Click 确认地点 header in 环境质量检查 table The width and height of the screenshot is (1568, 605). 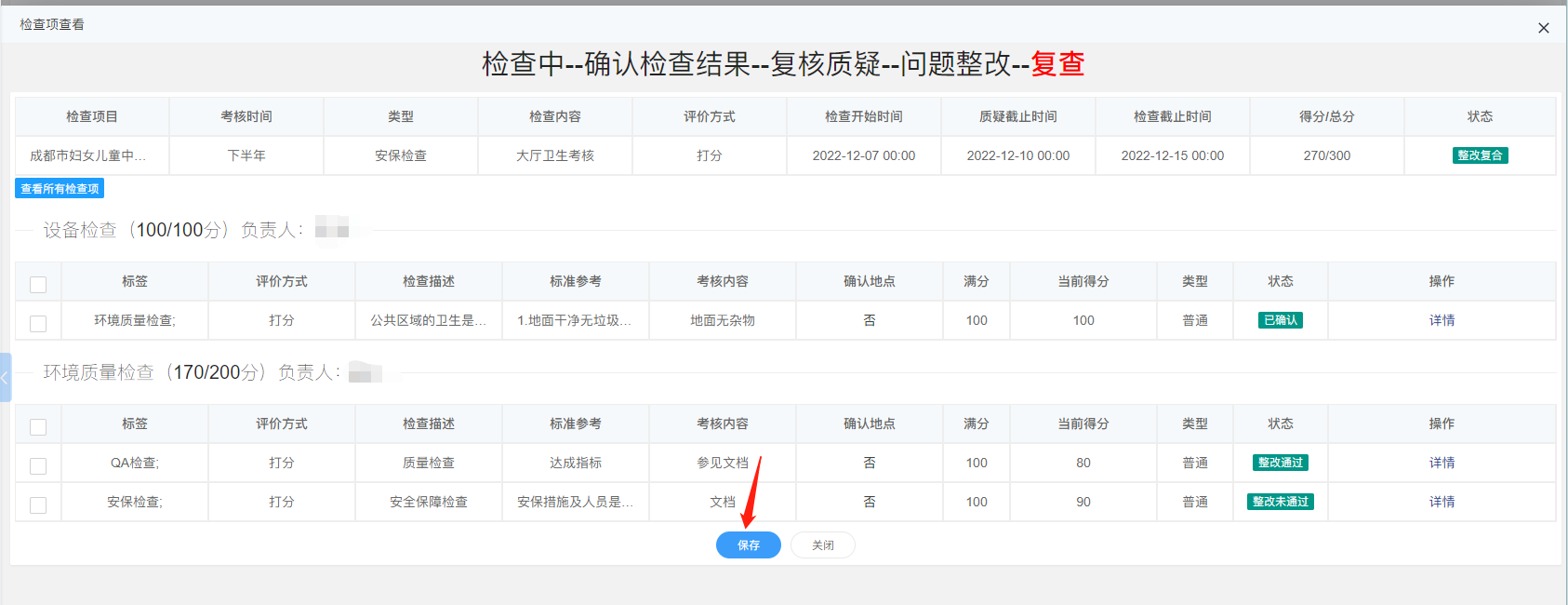point(870,423)
